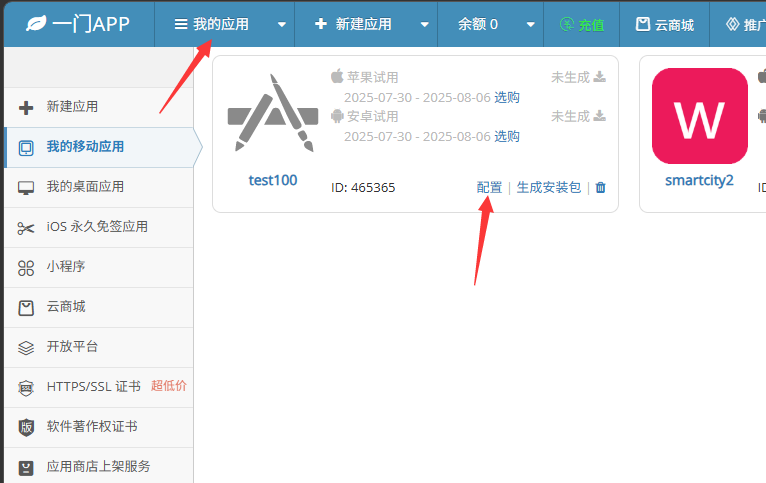
Task: Go to 开放平台 in the sidebar
Action: click(72, 347)
